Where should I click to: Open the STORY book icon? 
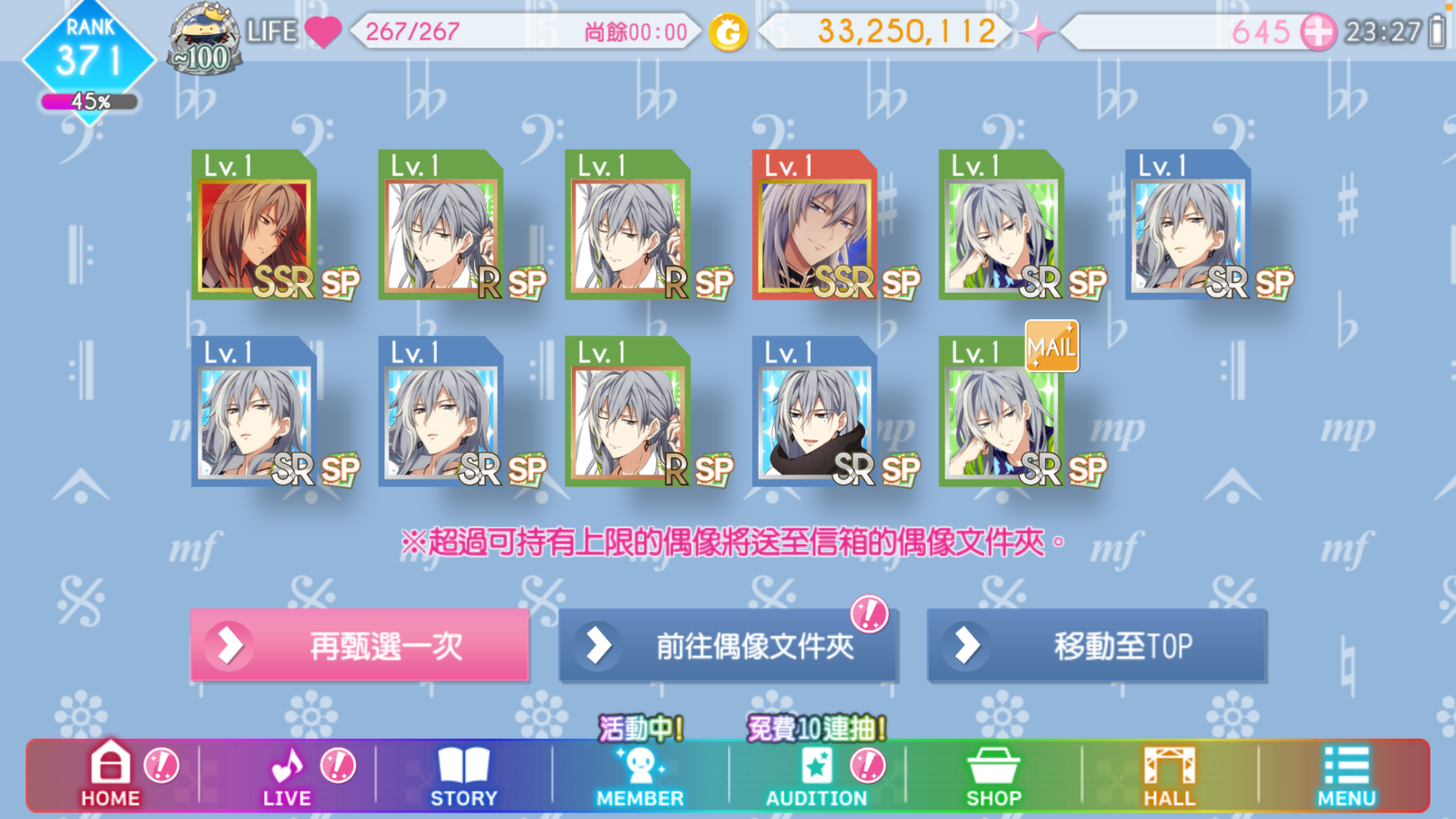464,776
